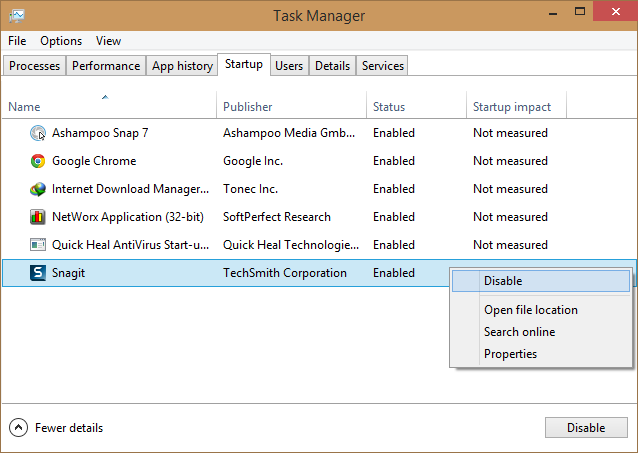
Task: Click the Ashampoo Snap 7 icon
Action: pos(38,133)
